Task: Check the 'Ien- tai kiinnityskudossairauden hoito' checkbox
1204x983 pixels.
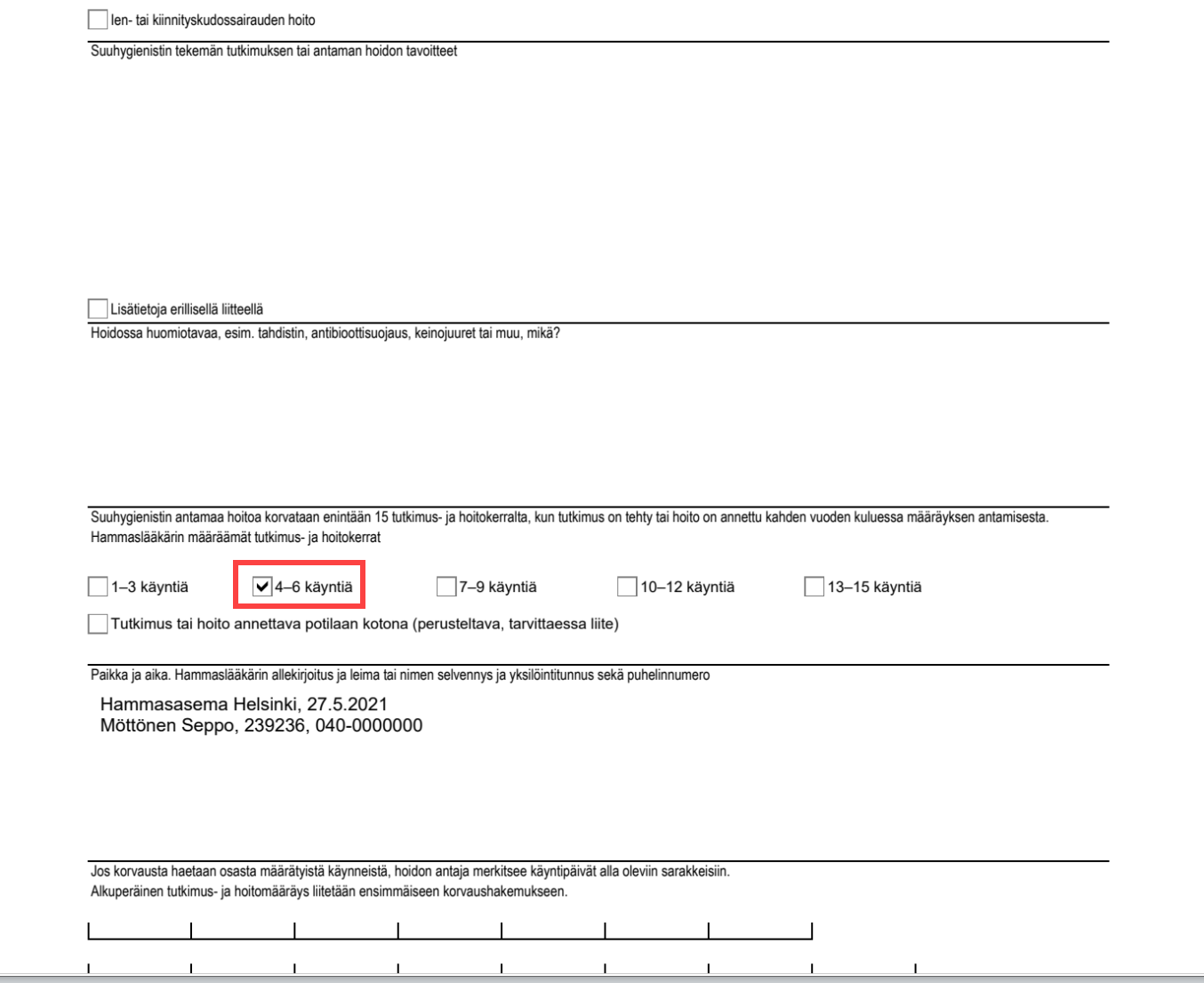Action: pyautogui.click(x=98, y=20)
